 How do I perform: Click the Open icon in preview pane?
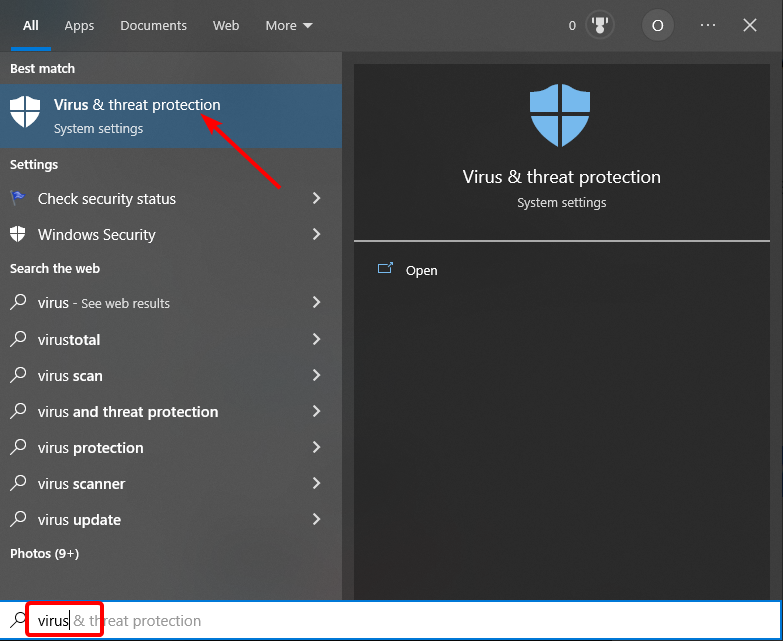tap(385, 270)
